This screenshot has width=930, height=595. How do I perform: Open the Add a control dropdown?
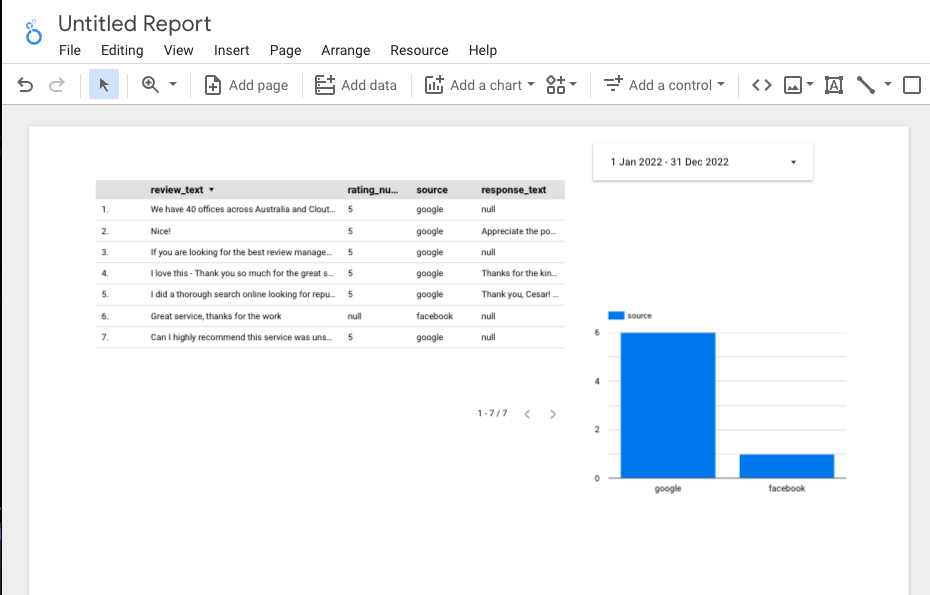pos(664,85)
